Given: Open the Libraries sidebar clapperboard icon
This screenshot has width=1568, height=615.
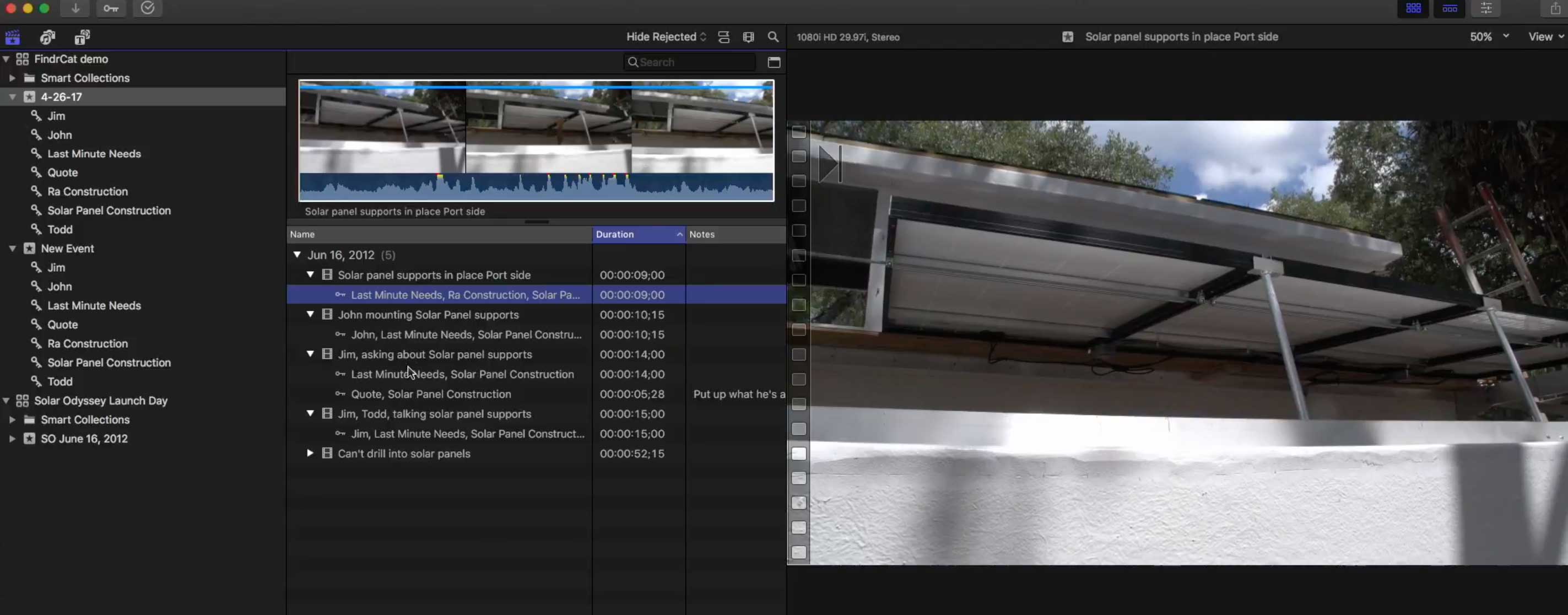Looking at the screenshot, I should coord(13,37).
